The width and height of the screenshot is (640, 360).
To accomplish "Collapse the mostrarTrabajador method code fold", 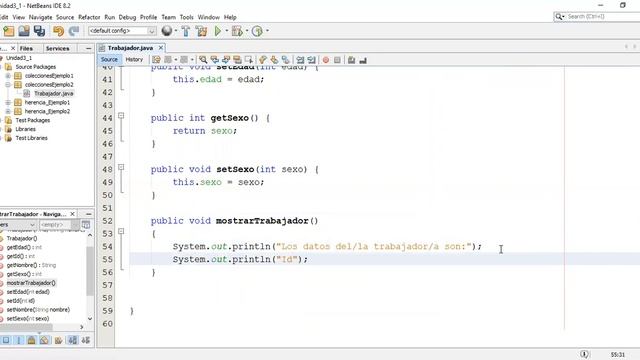I will 121,231.
